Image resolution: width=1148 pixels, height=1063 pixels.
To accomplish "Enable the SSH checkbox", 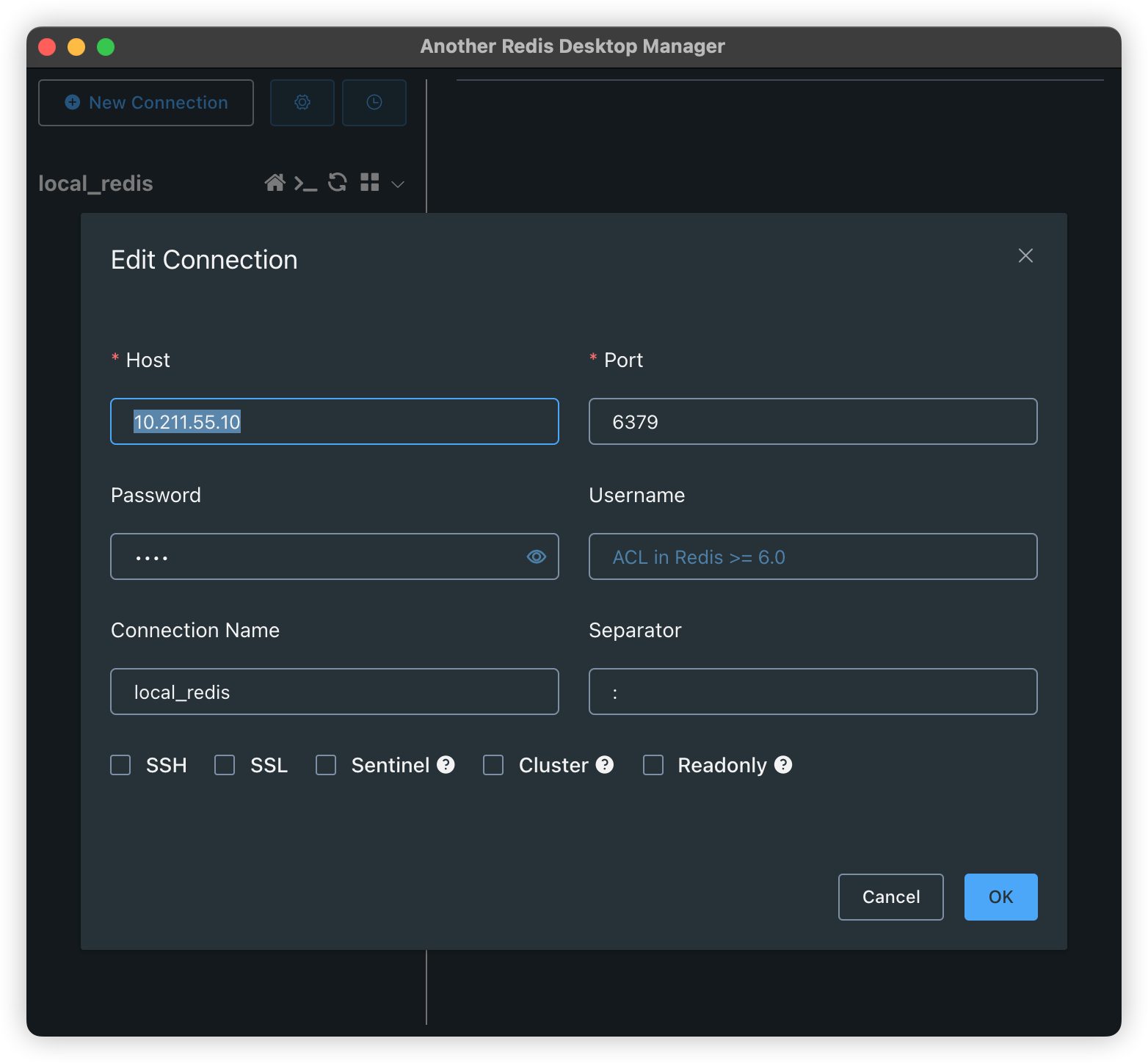I will (x=120, y=765).
